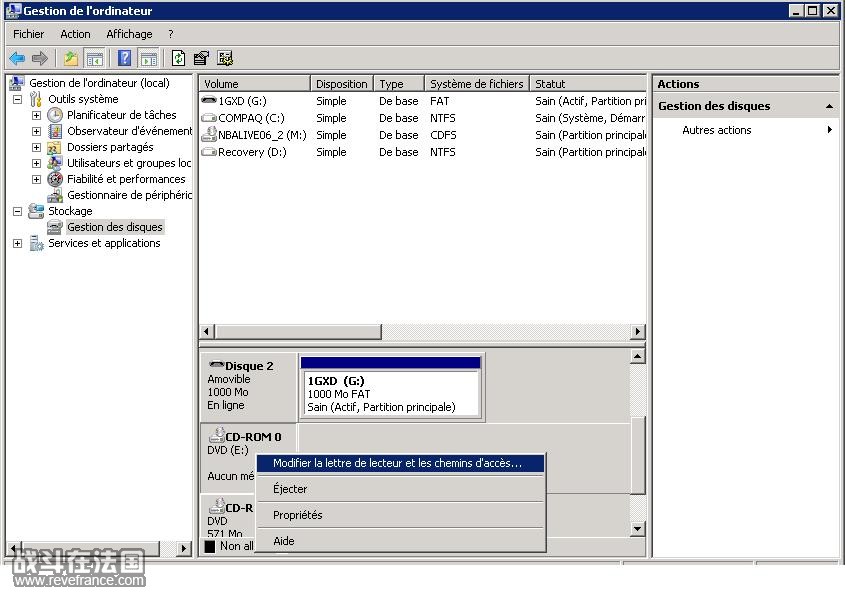Click the Refresh toolbar icon
The width and height of the screenshot is (845, 600).
178,58
